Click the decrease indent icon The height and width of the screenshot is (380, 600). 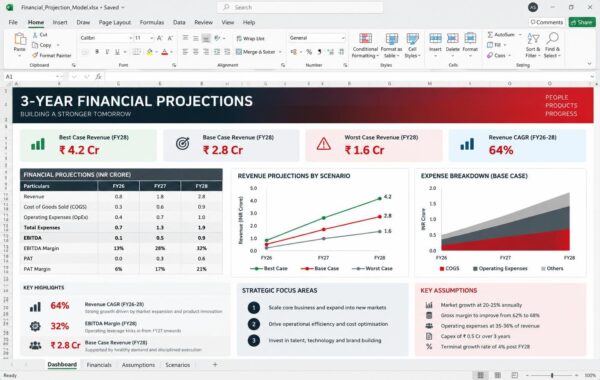point(217,52)
